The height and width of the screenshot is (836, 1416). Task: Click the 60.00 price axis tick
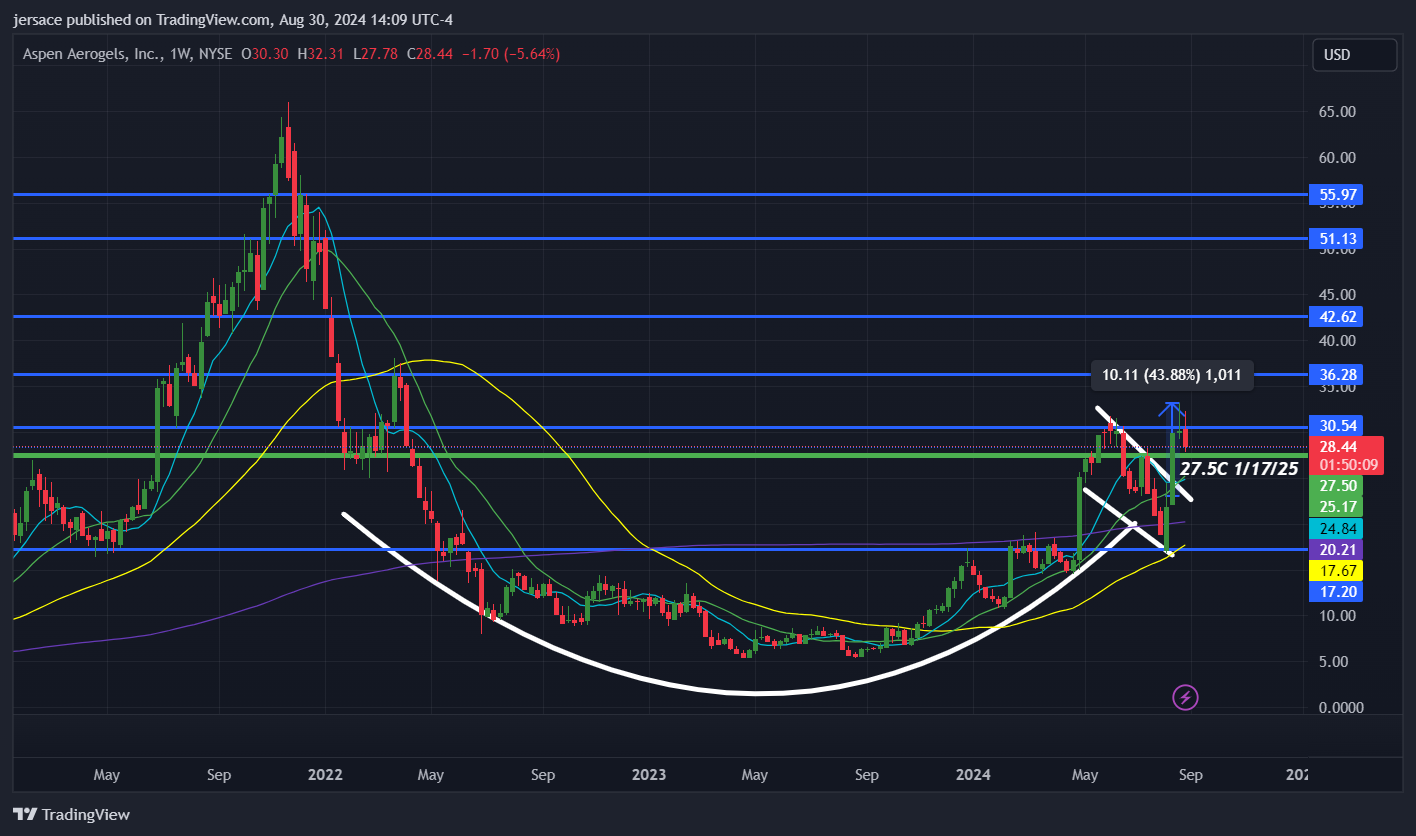pyautogui.click(x=1337, y=158)
